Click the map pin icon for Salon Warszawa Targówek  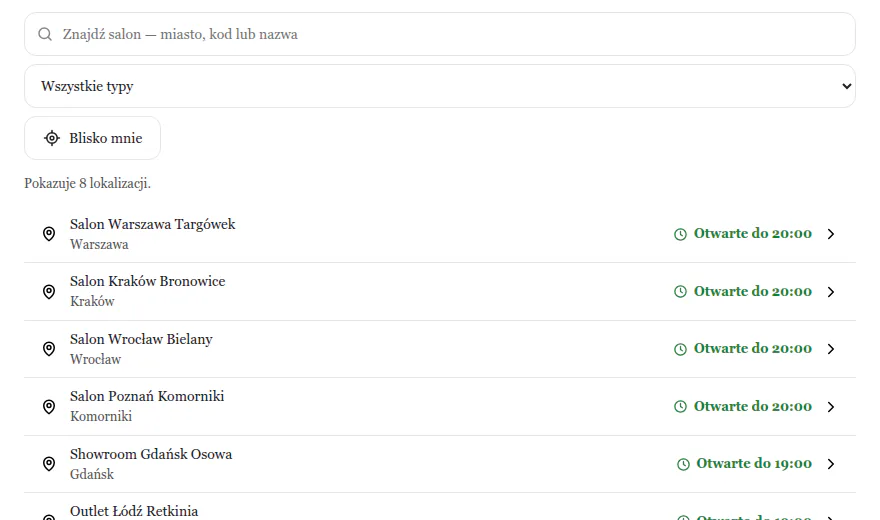pos(49,234)
